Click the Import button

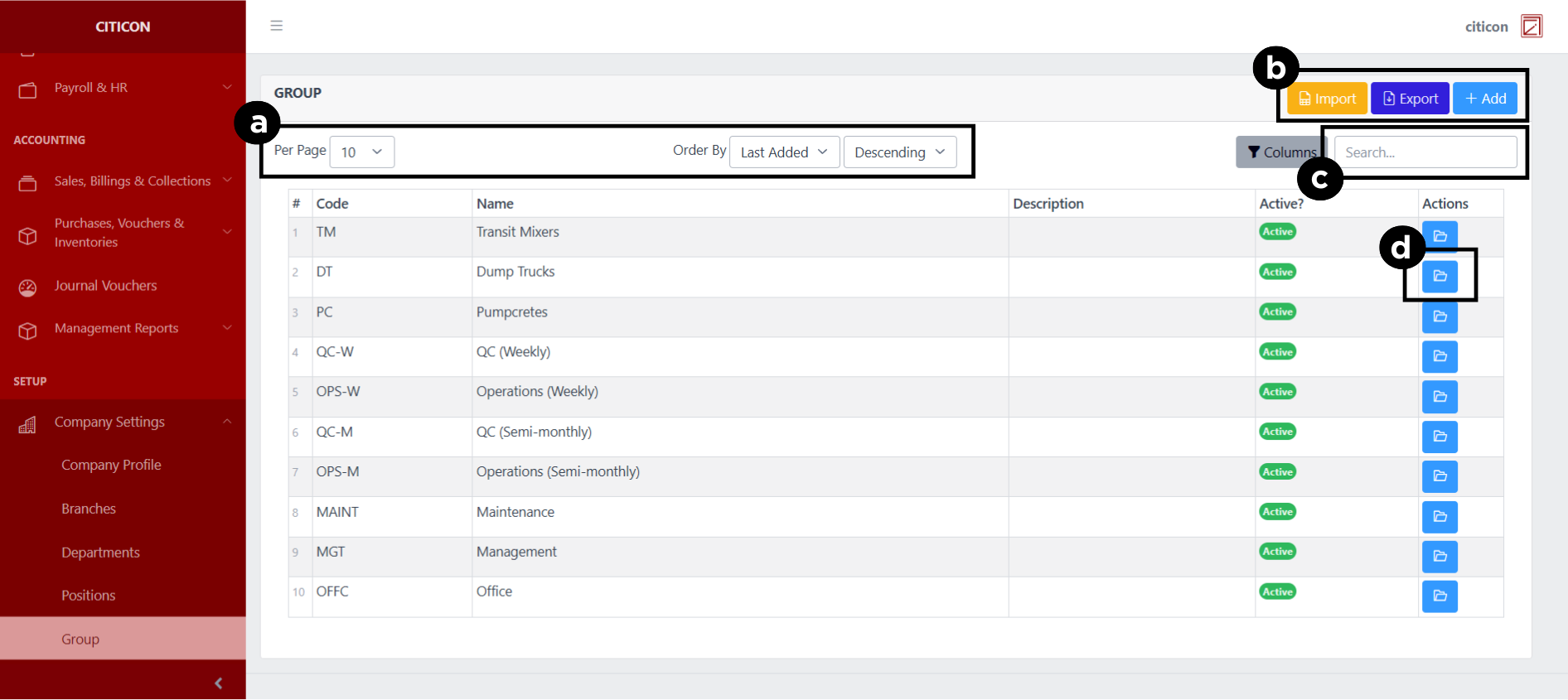coord(1327,99)
